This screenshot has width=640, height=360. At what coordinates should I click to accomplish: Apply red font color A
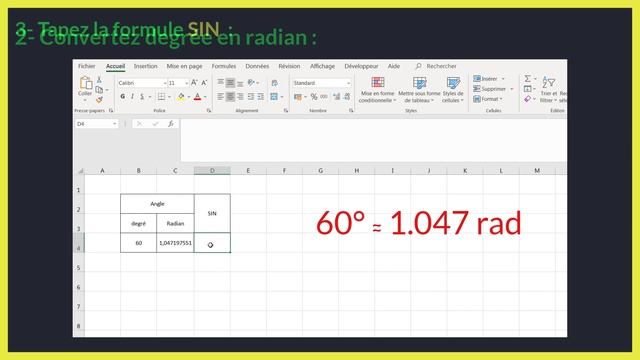point(198,97)
